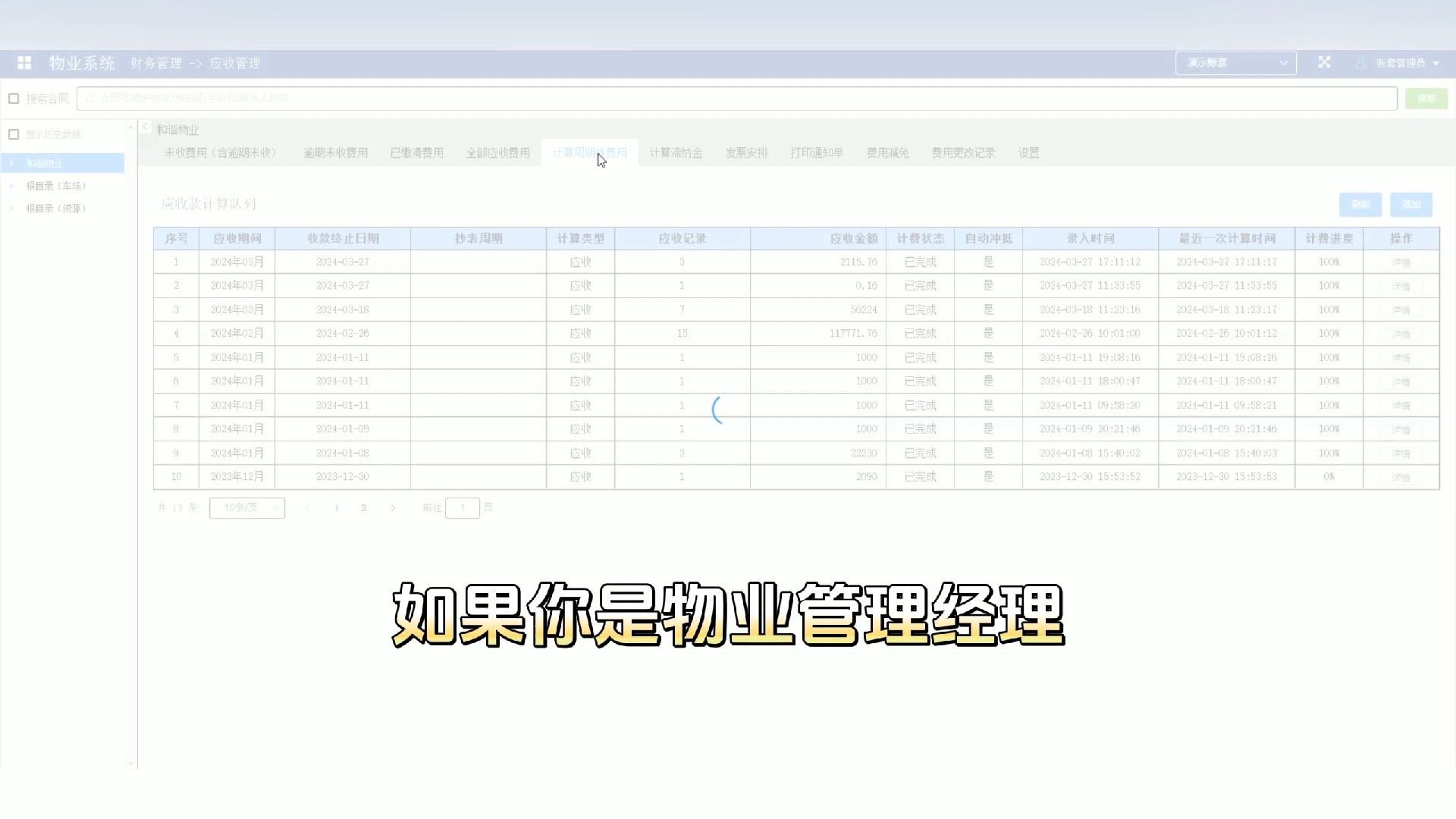Click the 应收期间 column header
This screenshot has height=819, width=1456.
(237, 239)
